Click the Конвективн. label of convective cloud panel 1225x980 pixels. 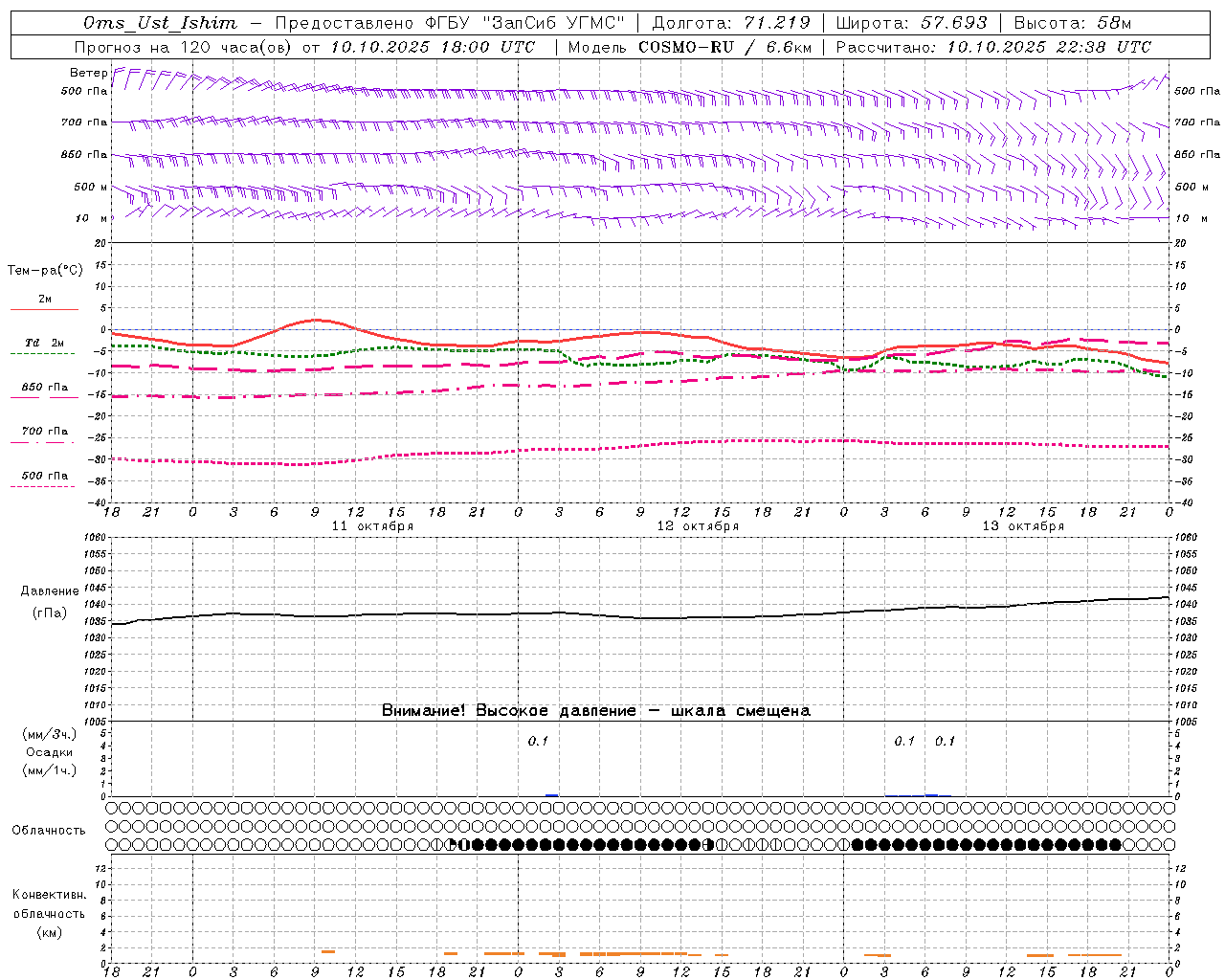tap(49, 895)
